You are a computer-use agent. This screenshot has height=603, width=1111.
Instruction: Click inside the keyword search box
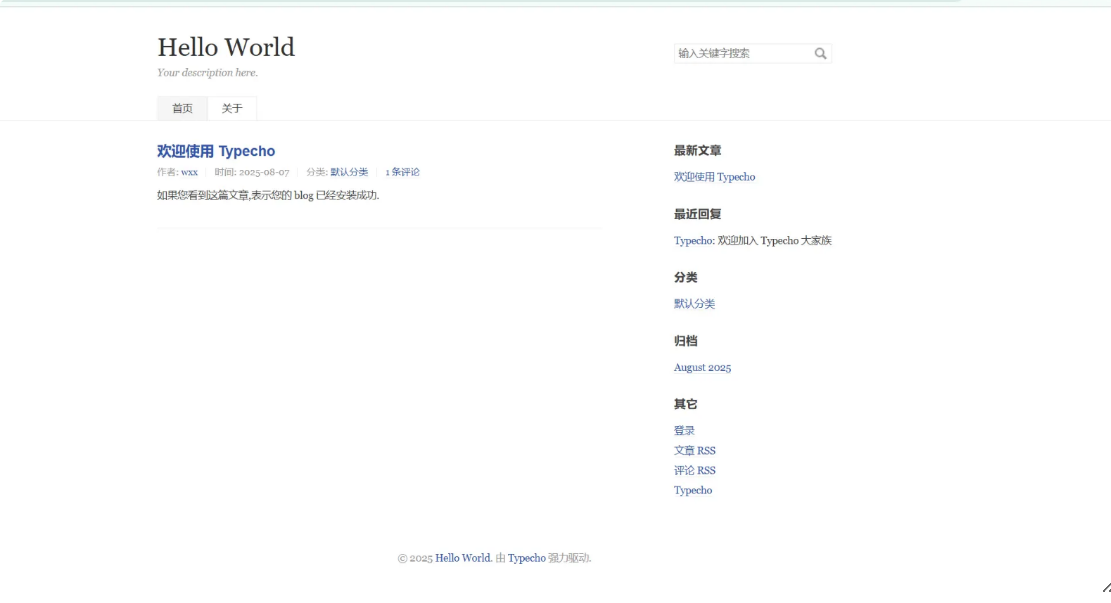tap(740, 52)
